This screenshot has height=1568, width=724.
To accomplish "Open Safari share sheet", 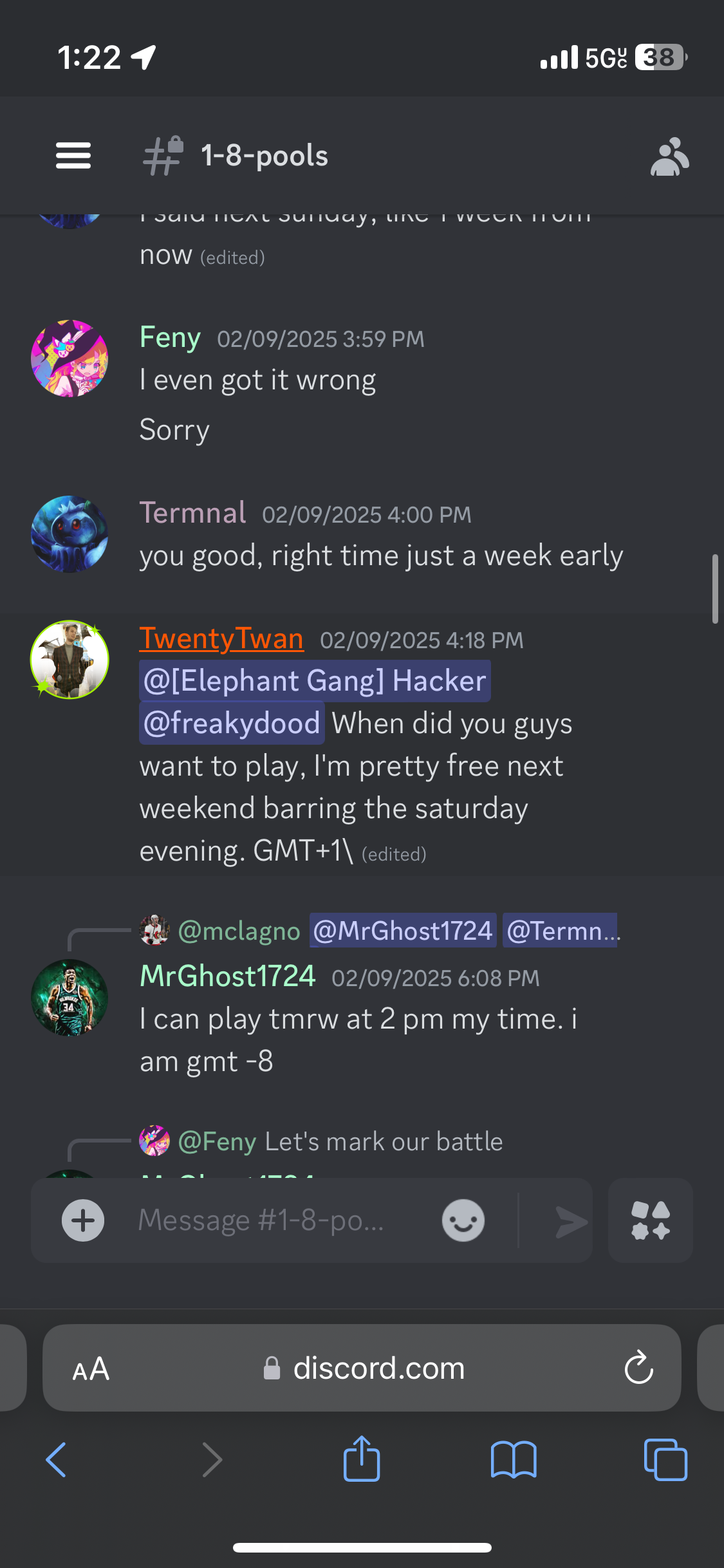I will (x=362, y=1459).
